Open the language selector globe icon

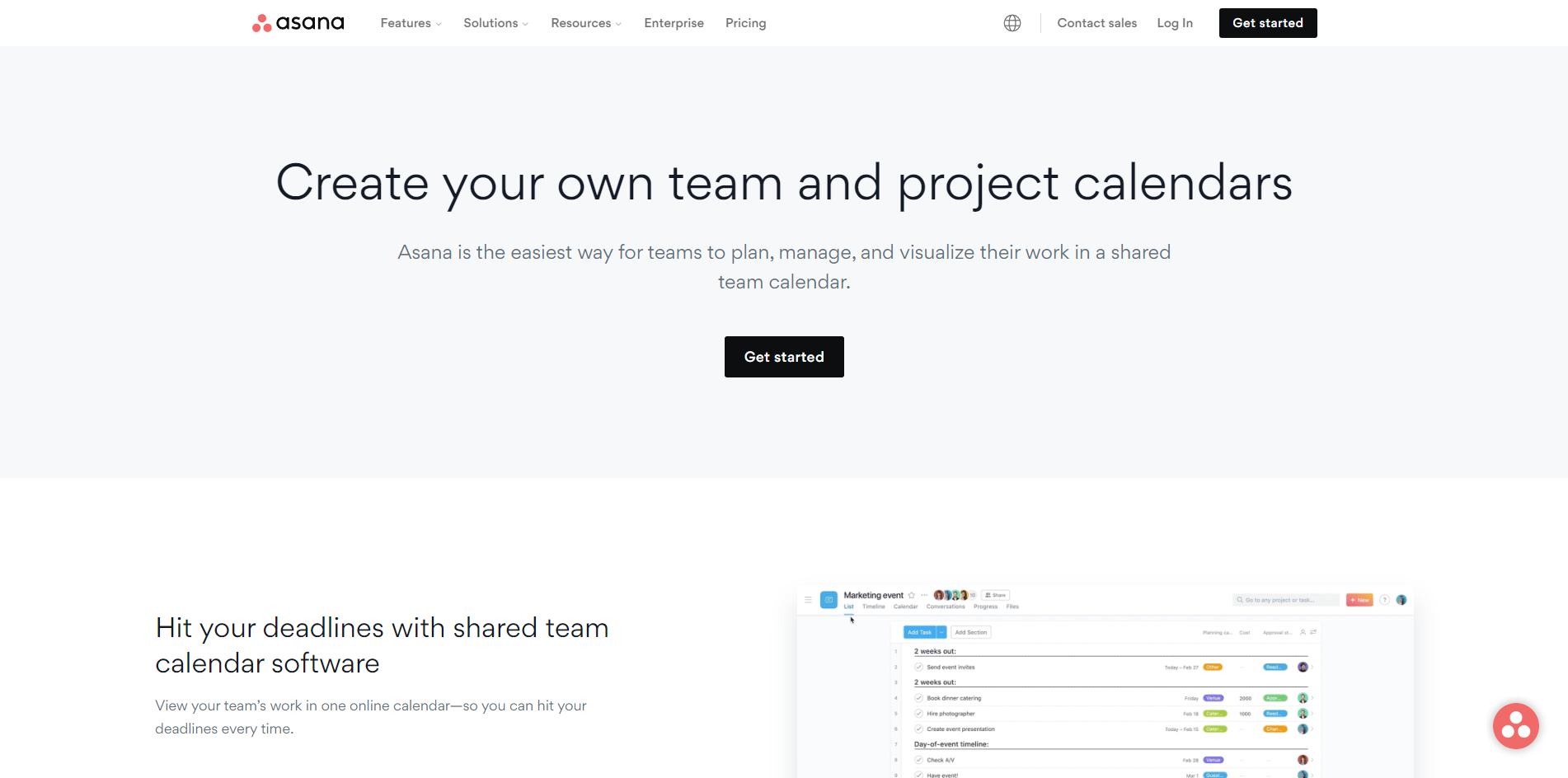coord(1012,23)
